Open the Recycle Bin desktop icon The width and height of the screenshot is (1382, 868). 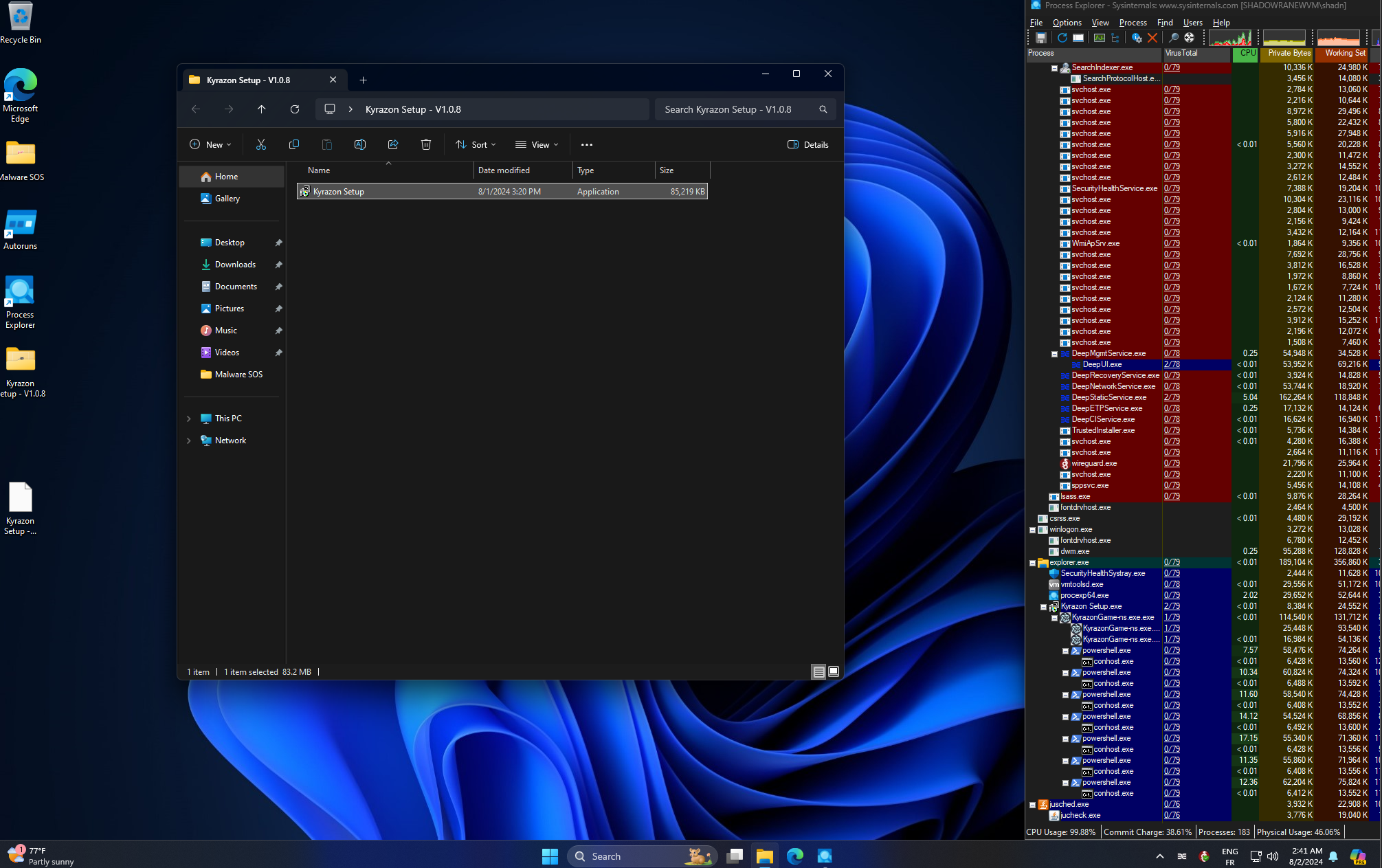tap(21, 23)
